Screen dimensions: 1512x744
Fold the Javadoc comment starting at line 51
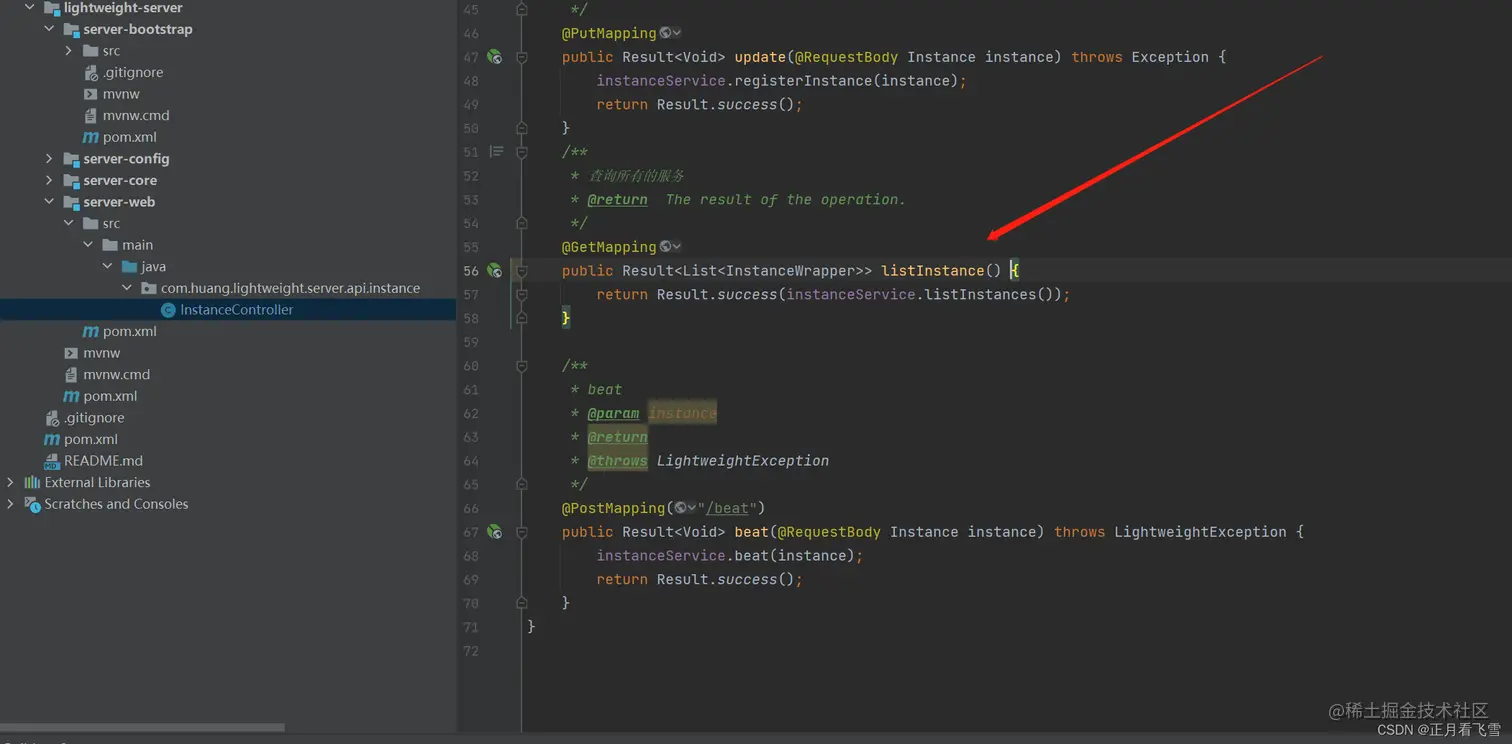[521, 152]
